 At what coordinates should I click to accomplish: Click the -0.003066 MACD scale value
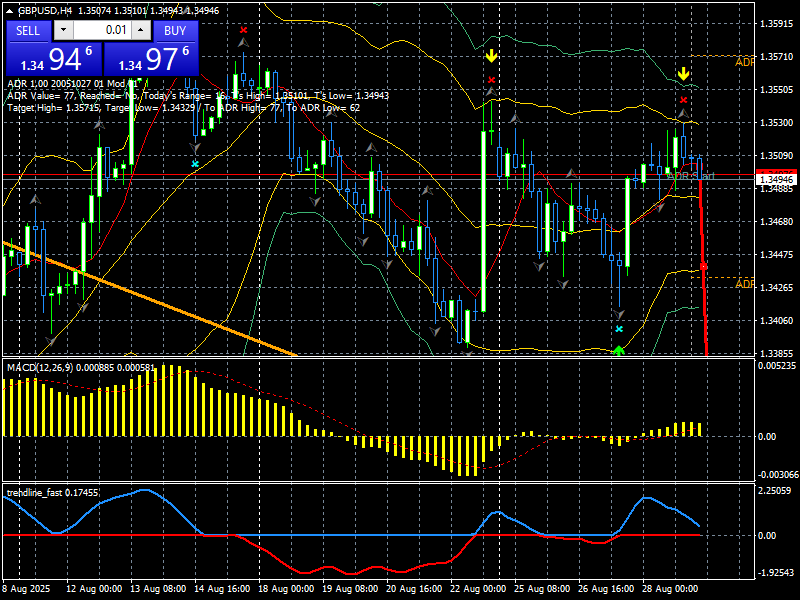click(777, 475)
